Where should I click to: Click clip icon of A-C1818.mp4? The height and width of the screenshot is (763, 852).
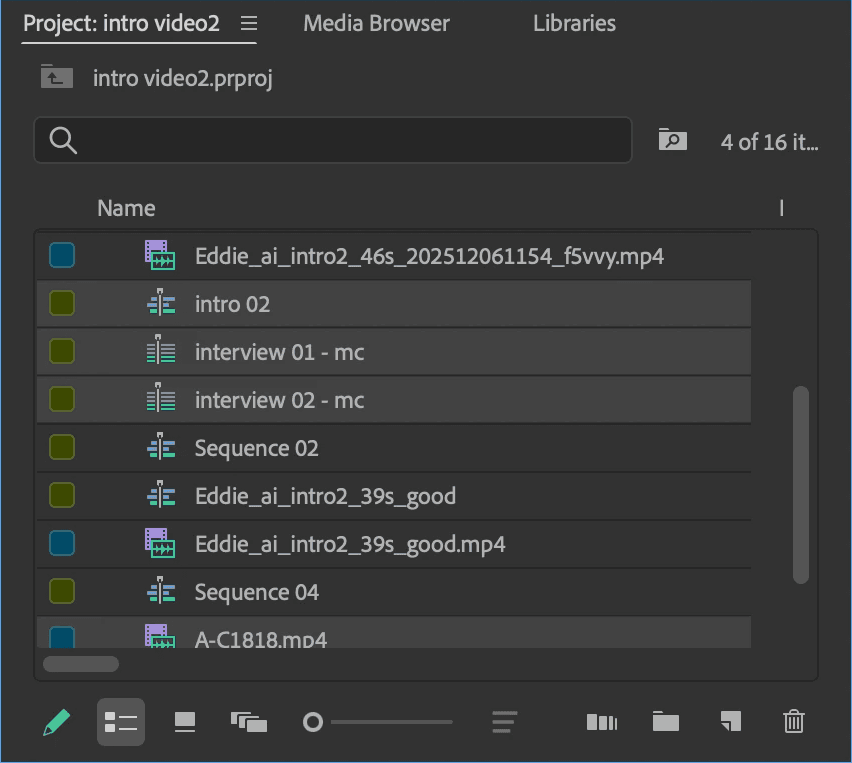tap(160, 636)
